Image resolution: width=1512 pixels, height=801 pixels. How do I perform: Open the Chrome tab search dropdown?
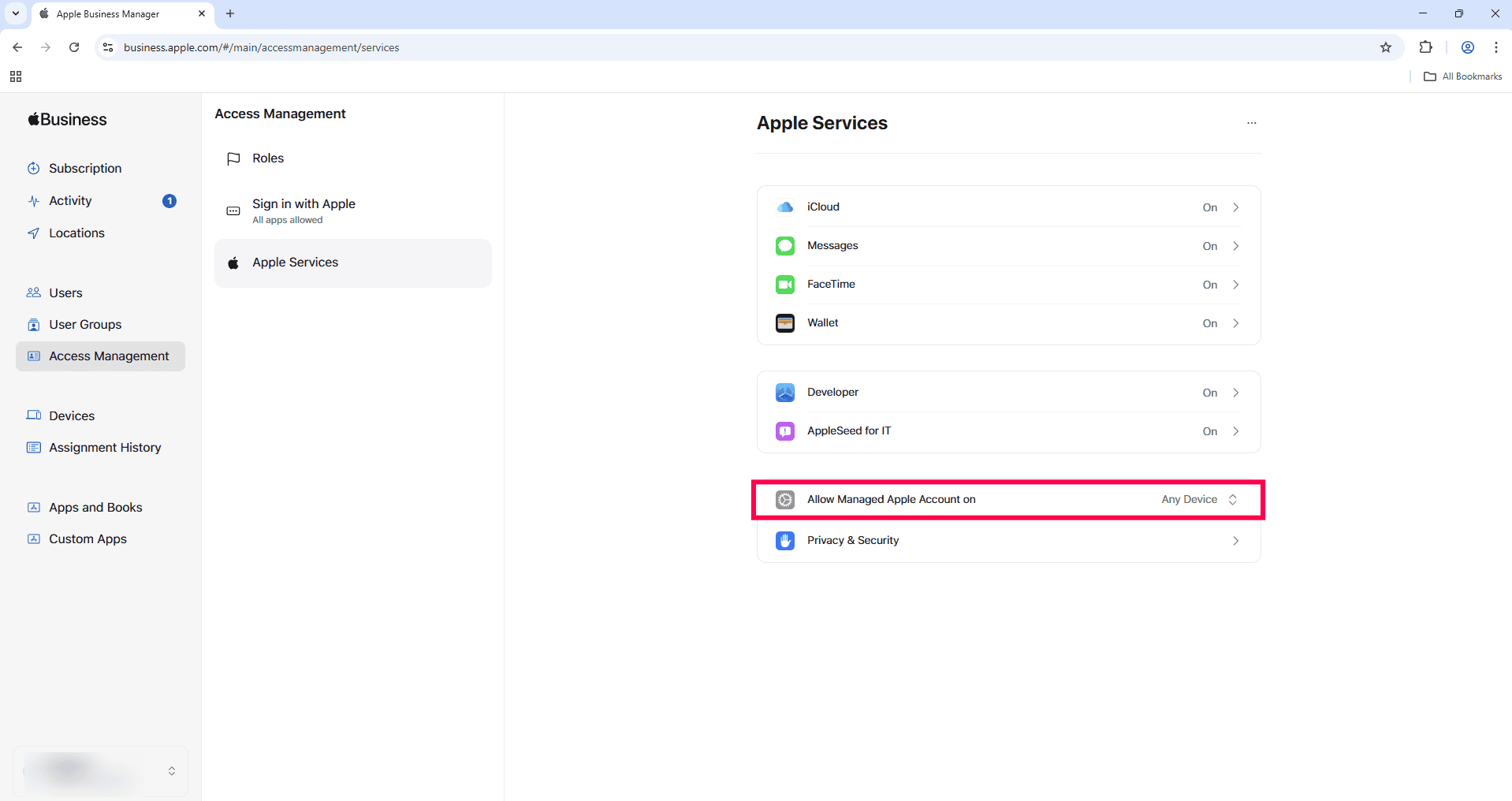16,13
